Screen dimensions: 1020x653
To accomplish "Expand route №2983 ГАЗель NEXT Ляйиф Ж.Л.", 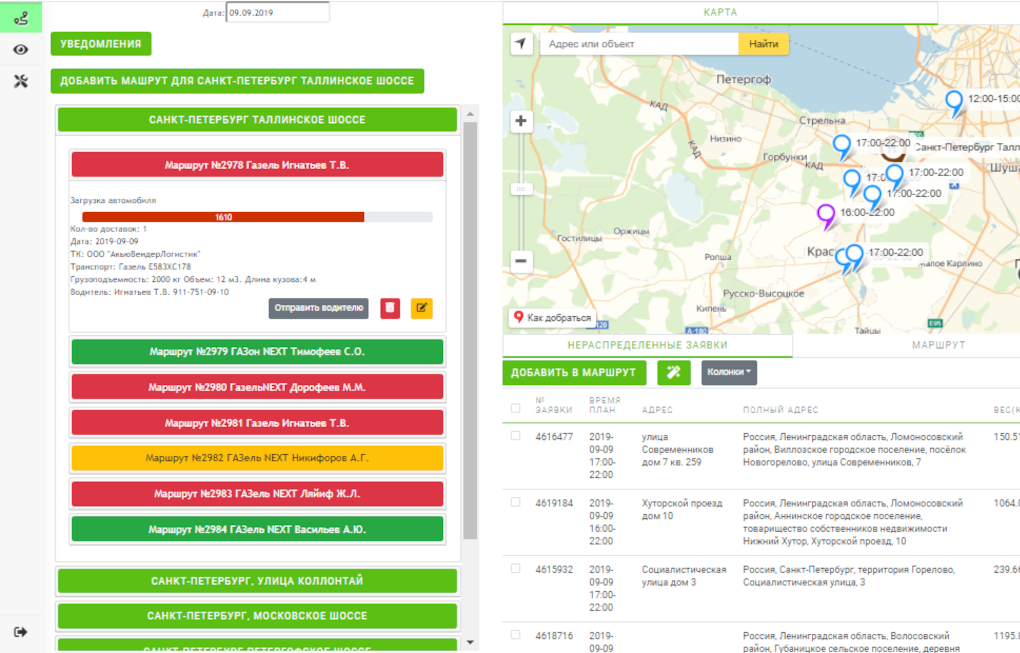I will coord(258,494).
